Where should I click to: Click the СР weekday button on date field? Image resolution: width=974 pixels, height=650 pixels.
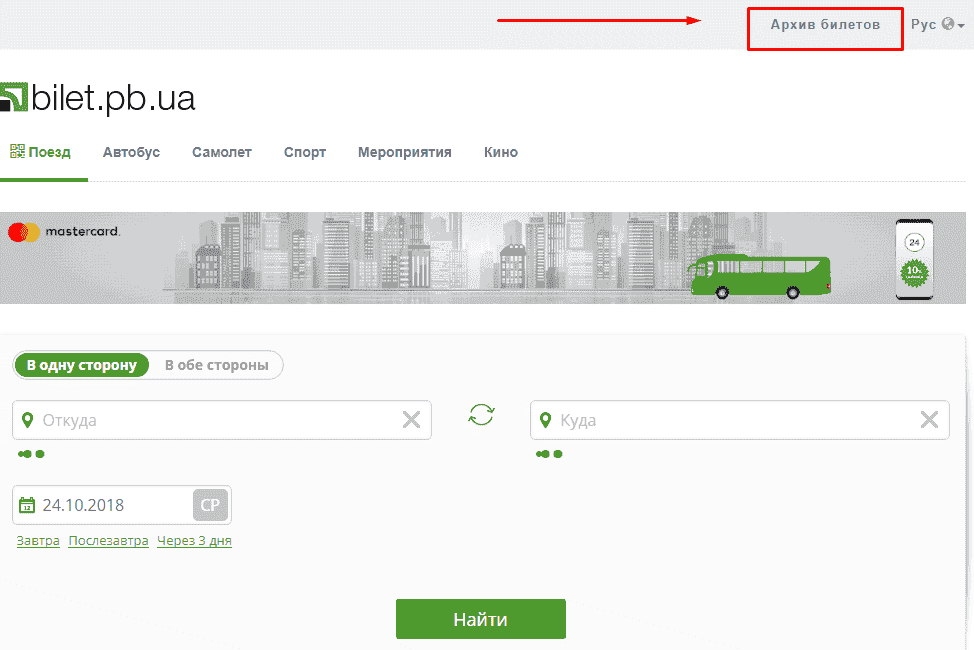pos(210,505)
